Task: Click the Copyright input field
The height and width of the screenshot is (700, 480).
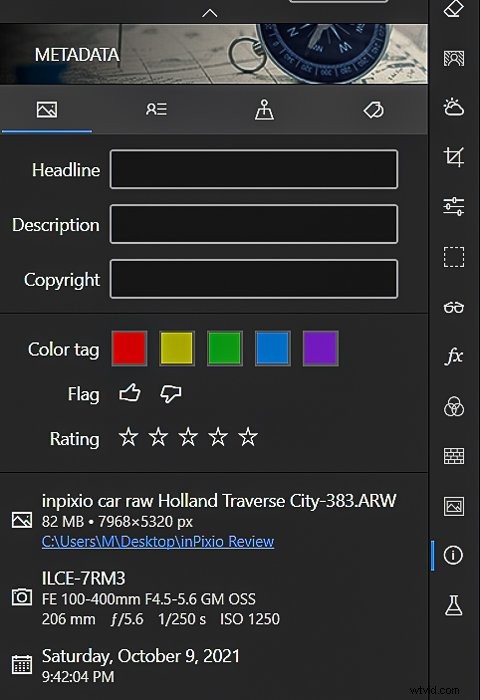Action: 254,279
